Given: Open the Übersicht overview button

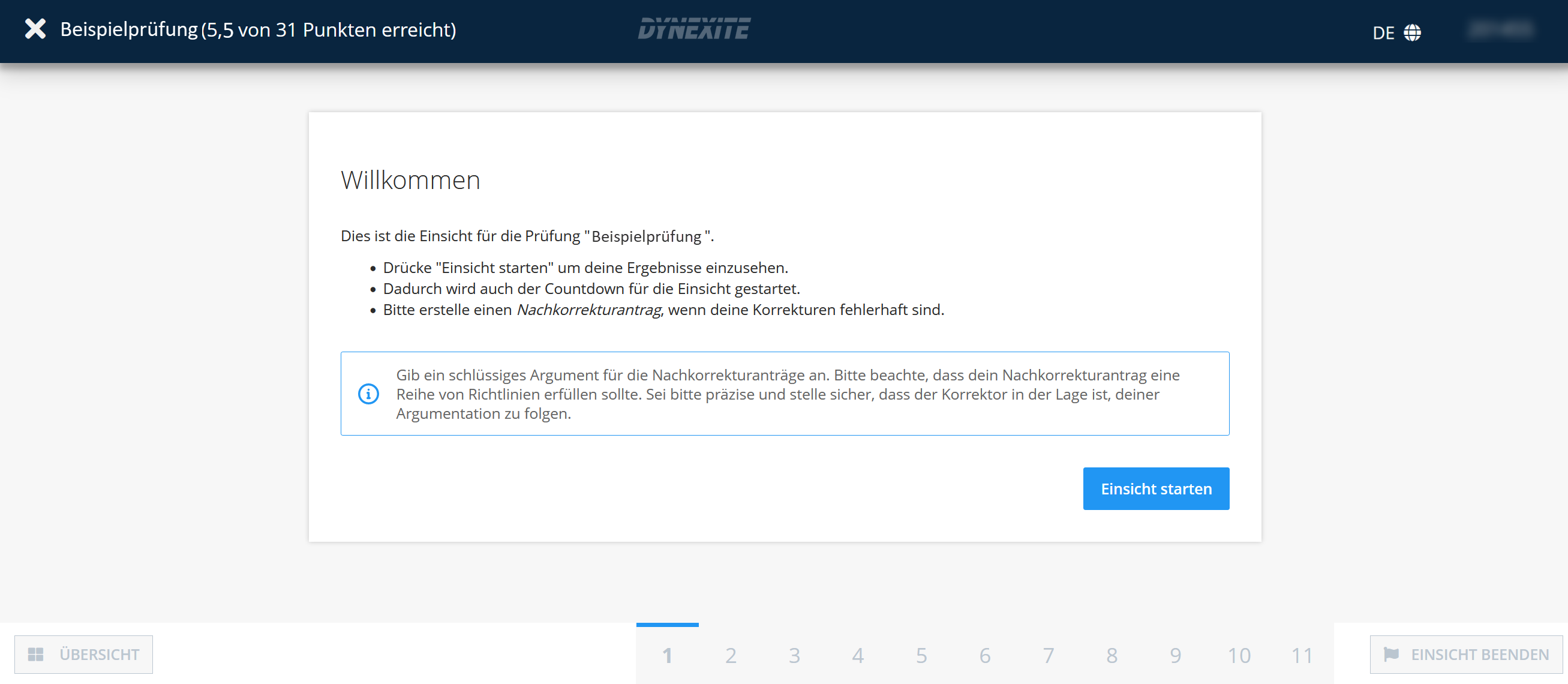Looking at the screenshot, I should click(83, 654).
